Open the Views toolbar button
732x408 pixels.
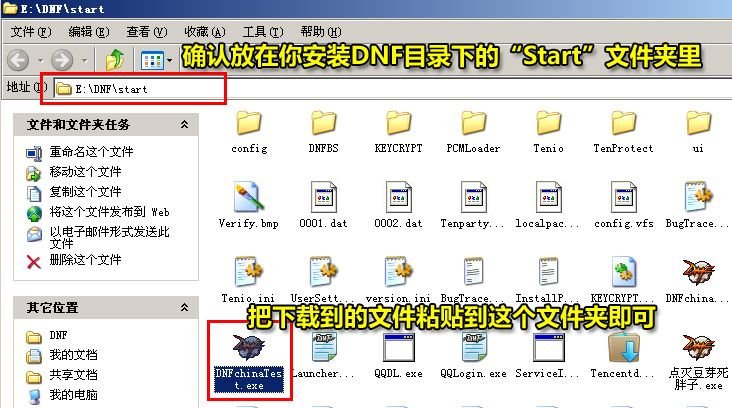tap(152, 60)
